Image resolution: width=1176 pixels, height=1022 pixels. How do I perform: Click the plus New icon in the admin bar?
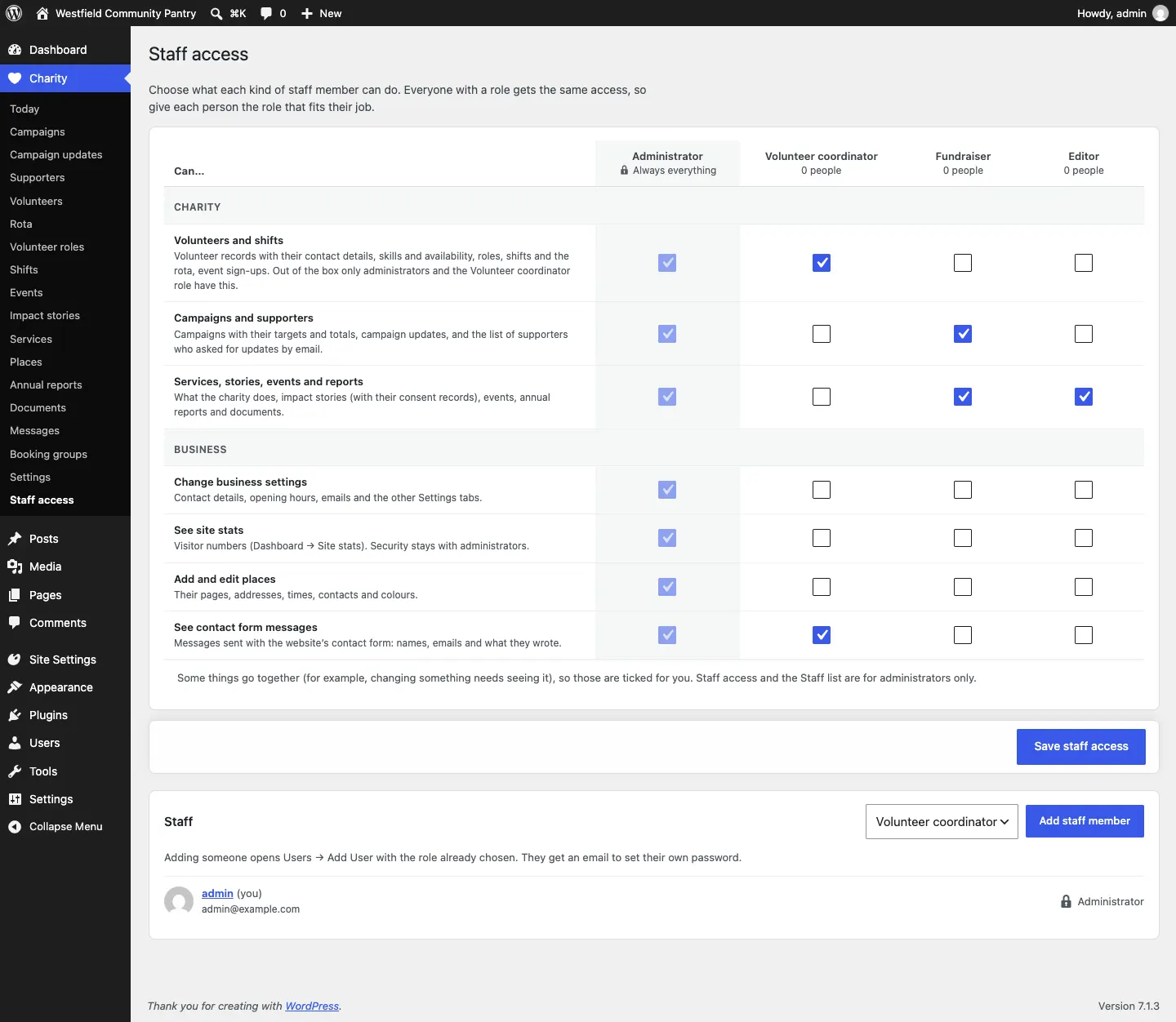pos(307,13)
